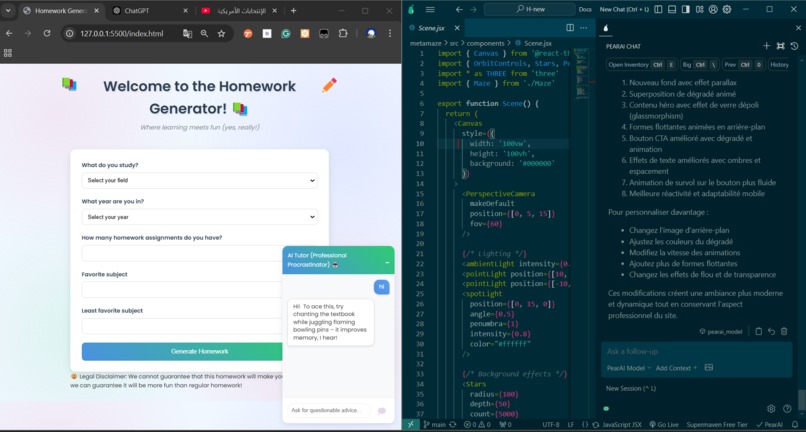Click the Ask a follow-up input
Screen dimensions: 806x432
[699, 351]
